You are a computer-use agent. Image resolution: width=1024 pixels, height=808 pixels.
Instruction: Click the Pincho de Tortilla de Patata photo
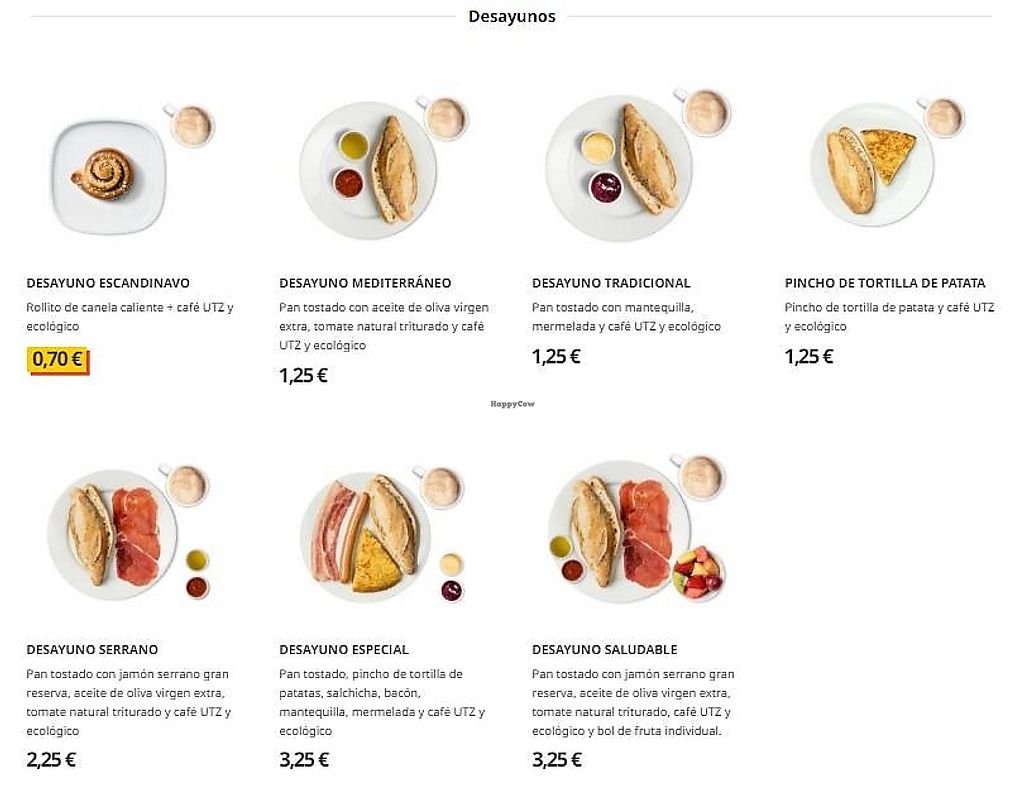(x=870, y=165)
